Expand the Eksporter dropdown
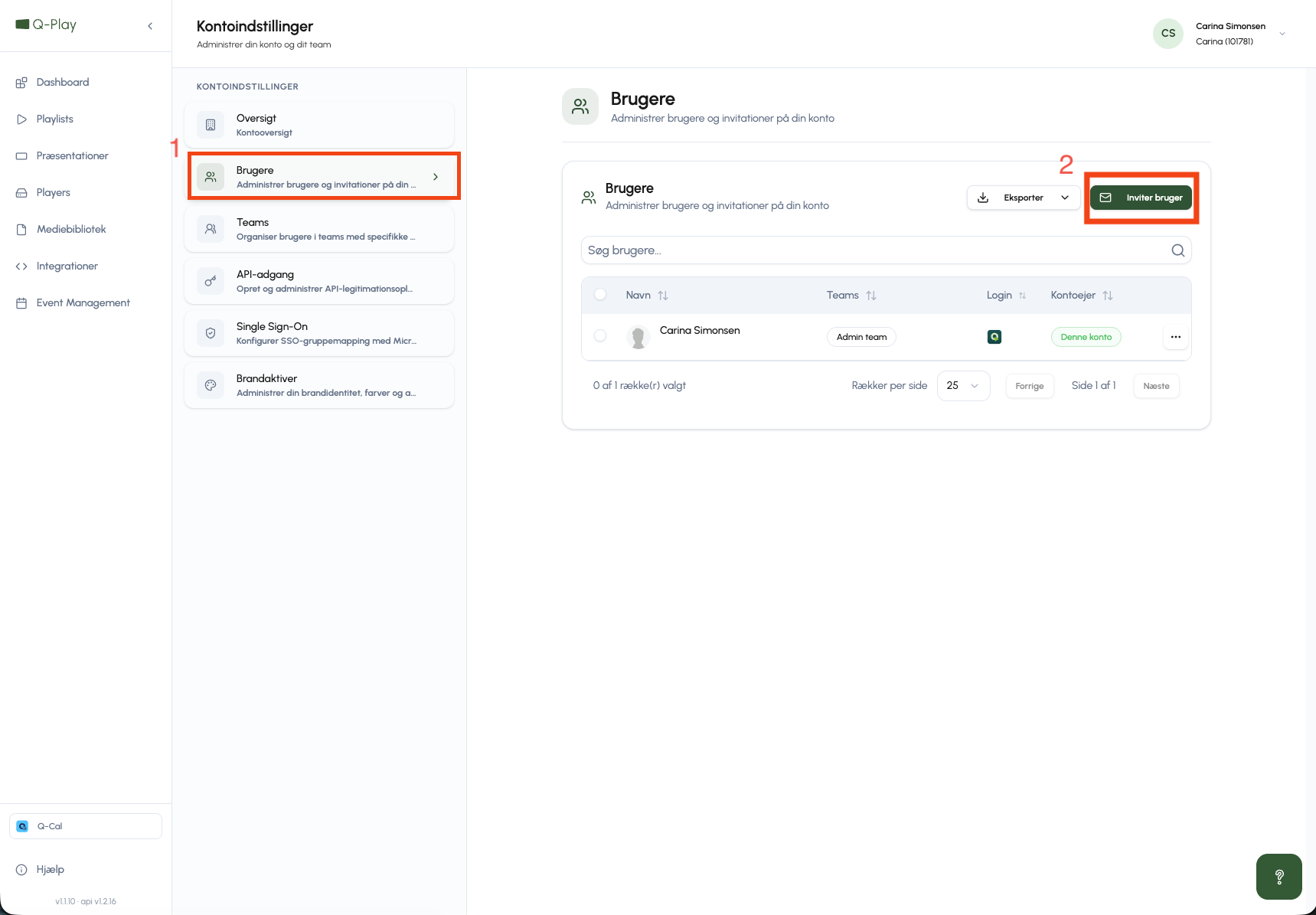 tap(1024, 198)
